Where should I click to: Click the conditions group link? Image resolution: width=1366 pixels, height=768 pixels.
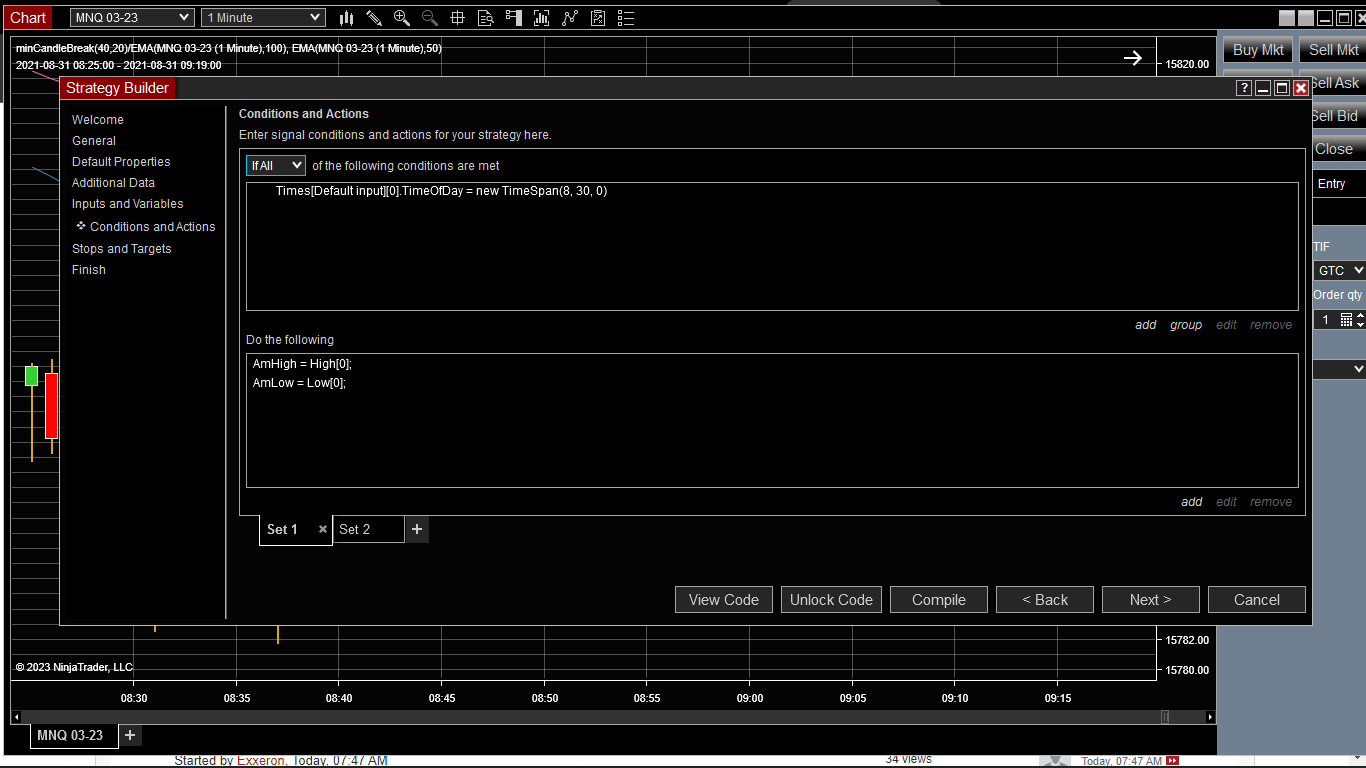pyautogui.click(x=1186, y=325)
